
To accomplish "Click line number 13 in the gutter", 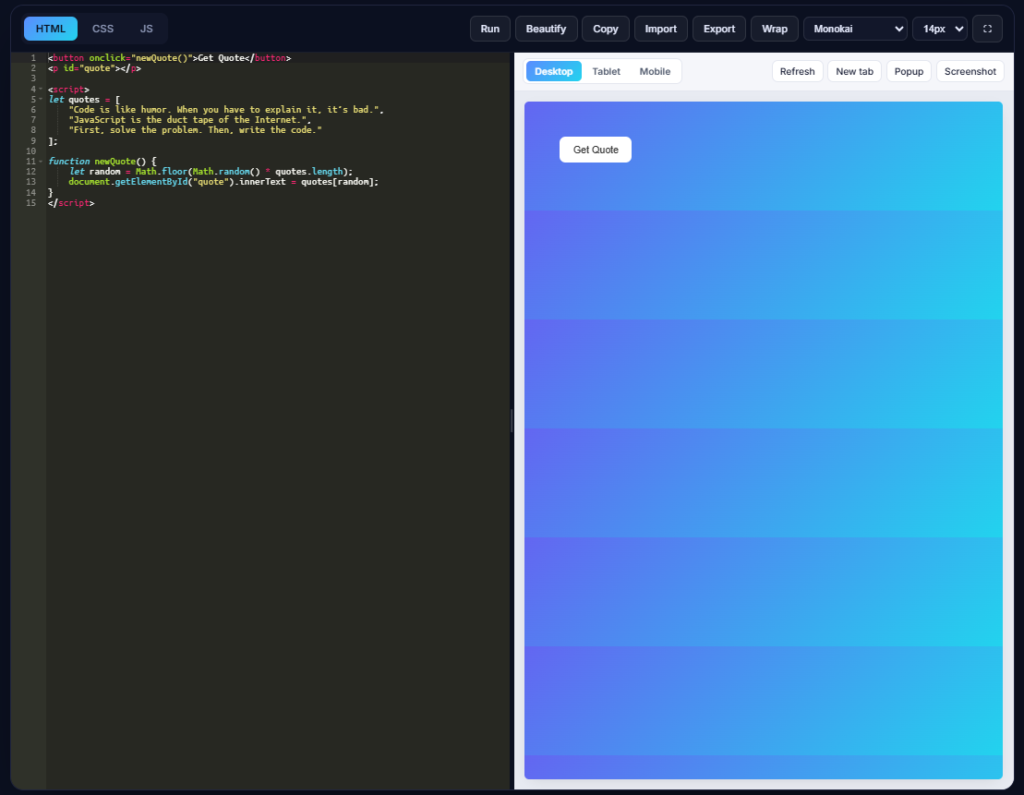I will [x=31, y=182].
